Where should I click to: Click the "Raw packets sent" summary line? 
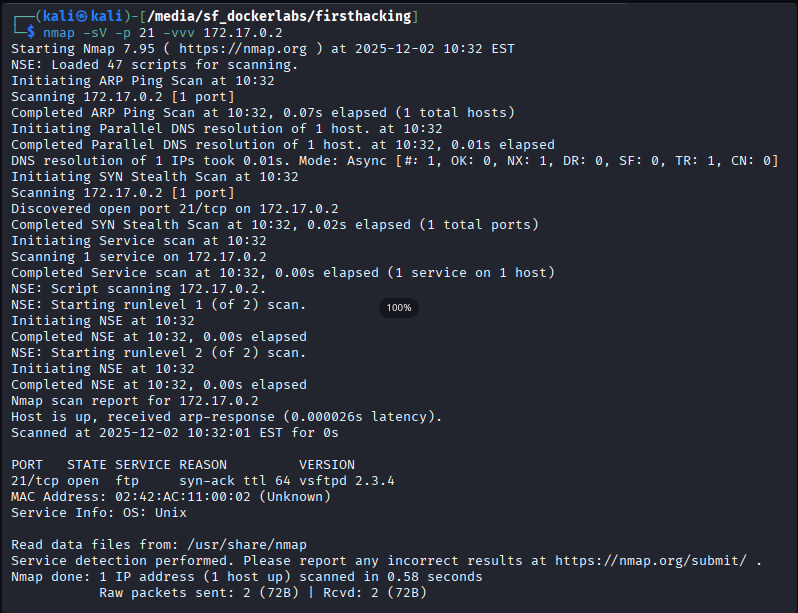click(x=263, y=592)
